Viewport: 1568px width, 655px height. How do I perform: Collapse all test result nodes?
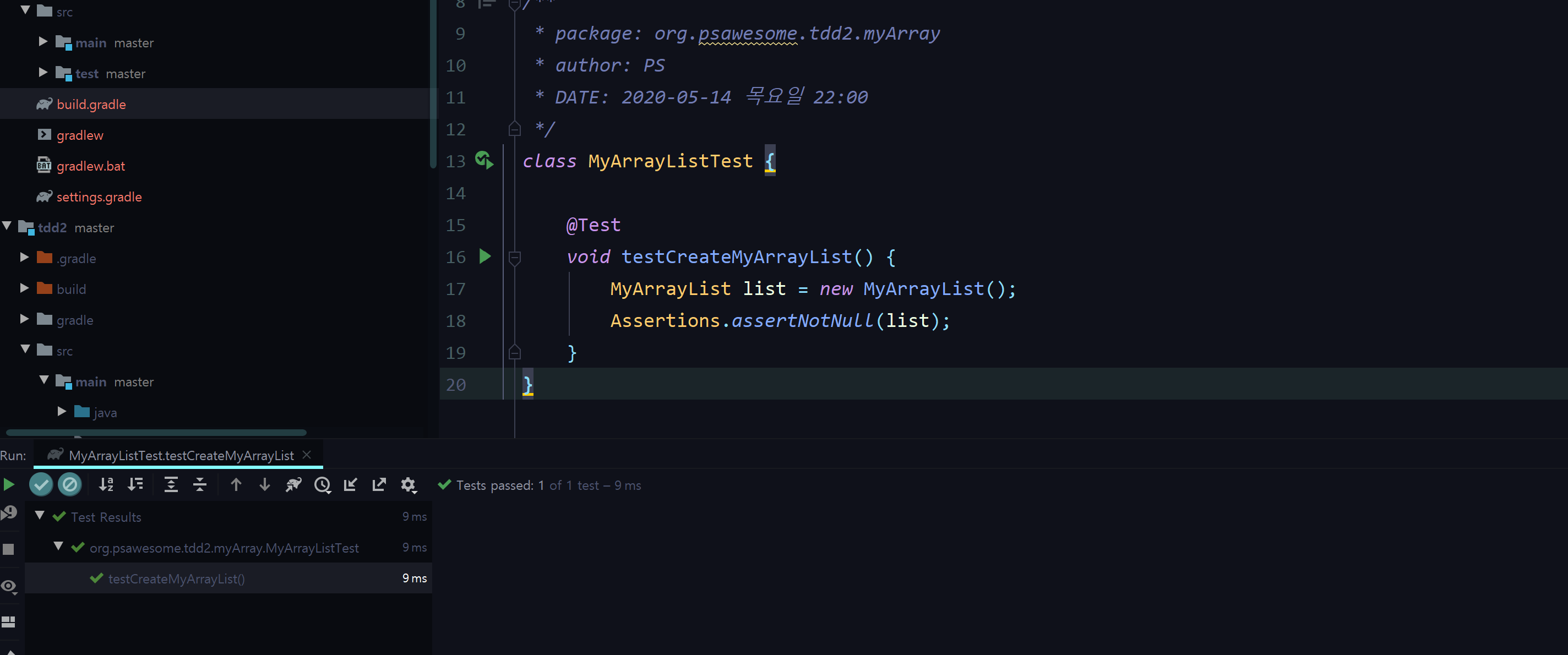[200, 484]
